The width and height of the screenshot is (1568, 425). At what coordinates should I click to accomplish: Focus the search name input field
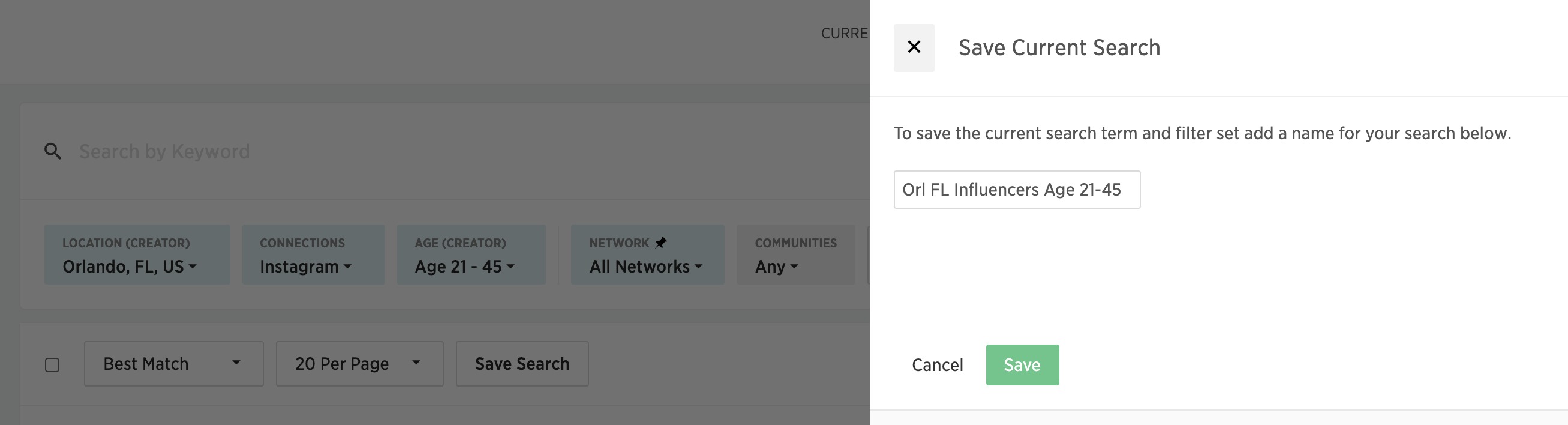click(1017, 189)
